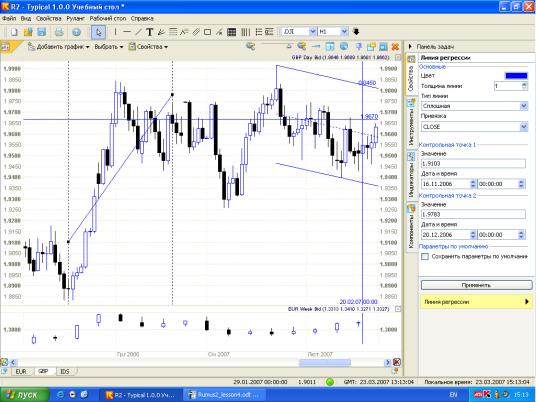536x402 pixels.
Task: Open the Свойства dropdown in chart toolbar
Action: (x=148, y=46)
